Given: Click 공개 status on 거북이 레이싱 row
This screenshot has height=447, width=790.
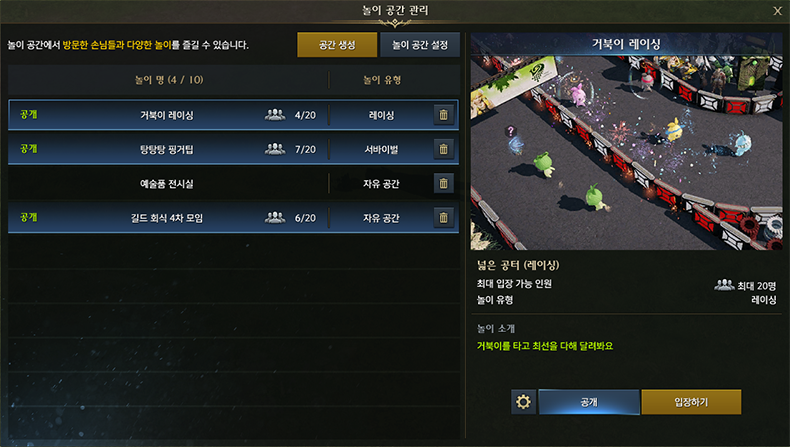Looking at the screenshot, I should point(29,115).
